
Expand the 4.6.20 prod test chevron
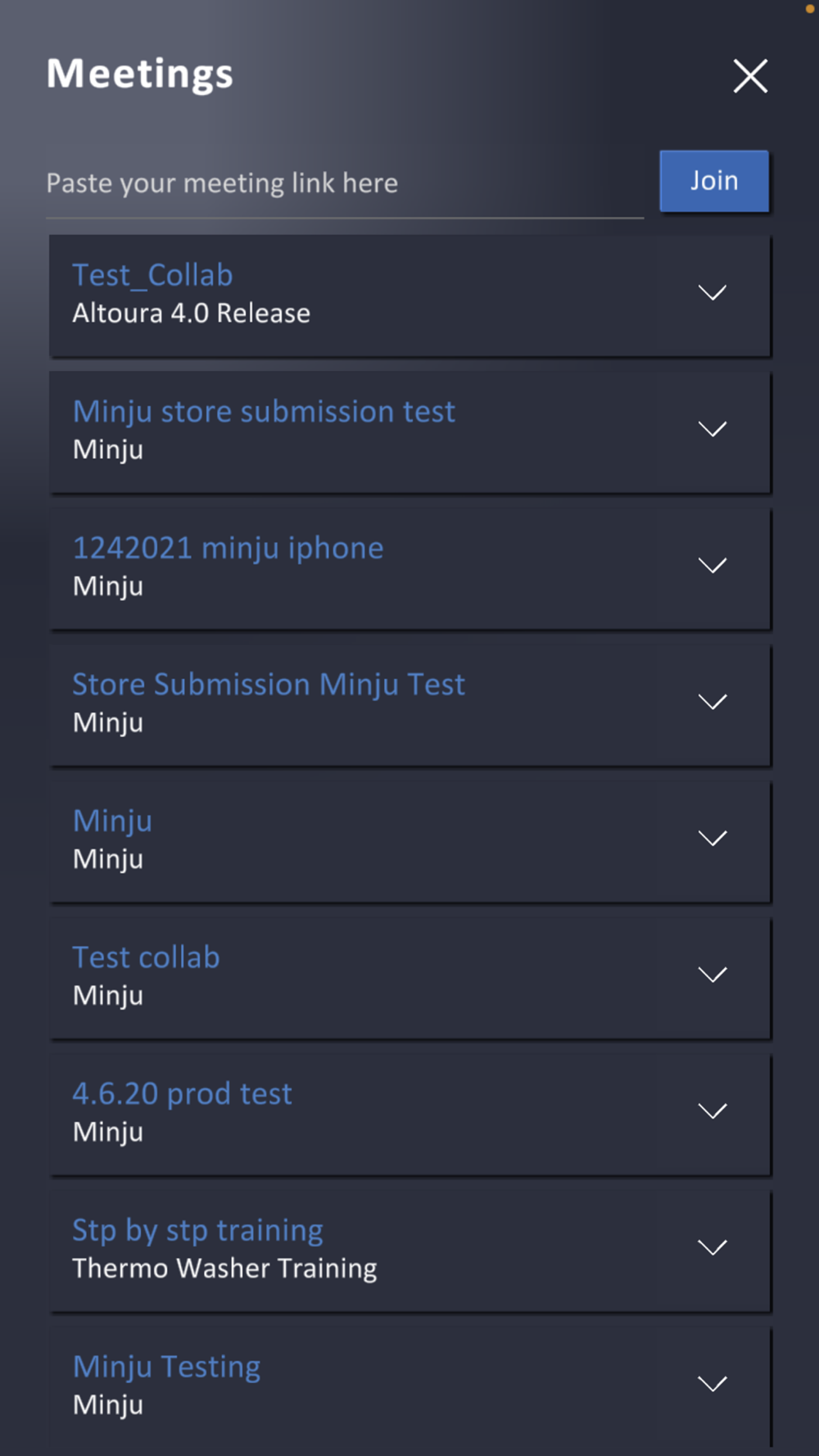(713, 1111)
